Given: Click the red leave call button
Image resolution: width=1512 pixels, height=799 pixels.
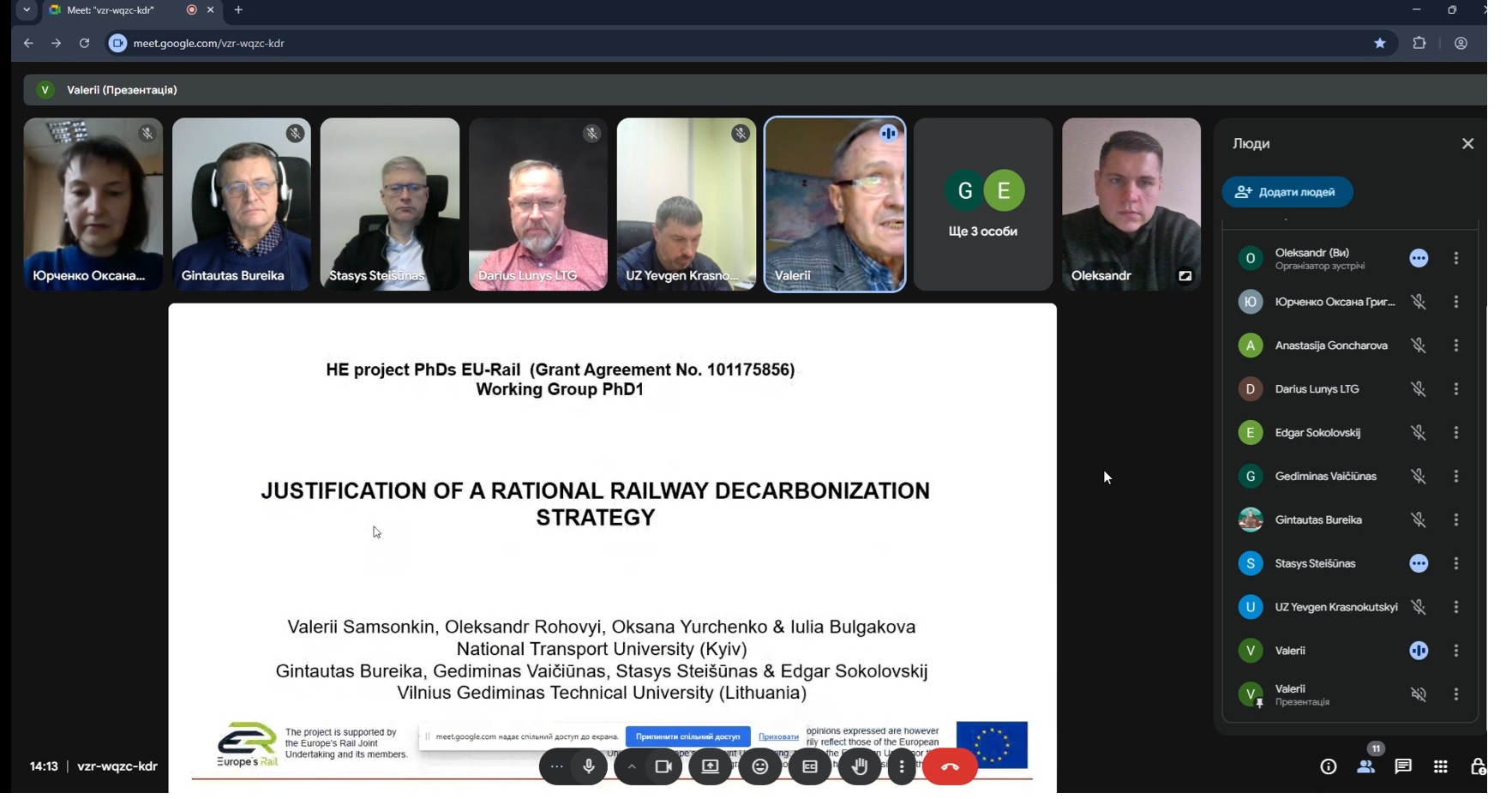Looking at the screenshot, I should (x=950, y=766).
